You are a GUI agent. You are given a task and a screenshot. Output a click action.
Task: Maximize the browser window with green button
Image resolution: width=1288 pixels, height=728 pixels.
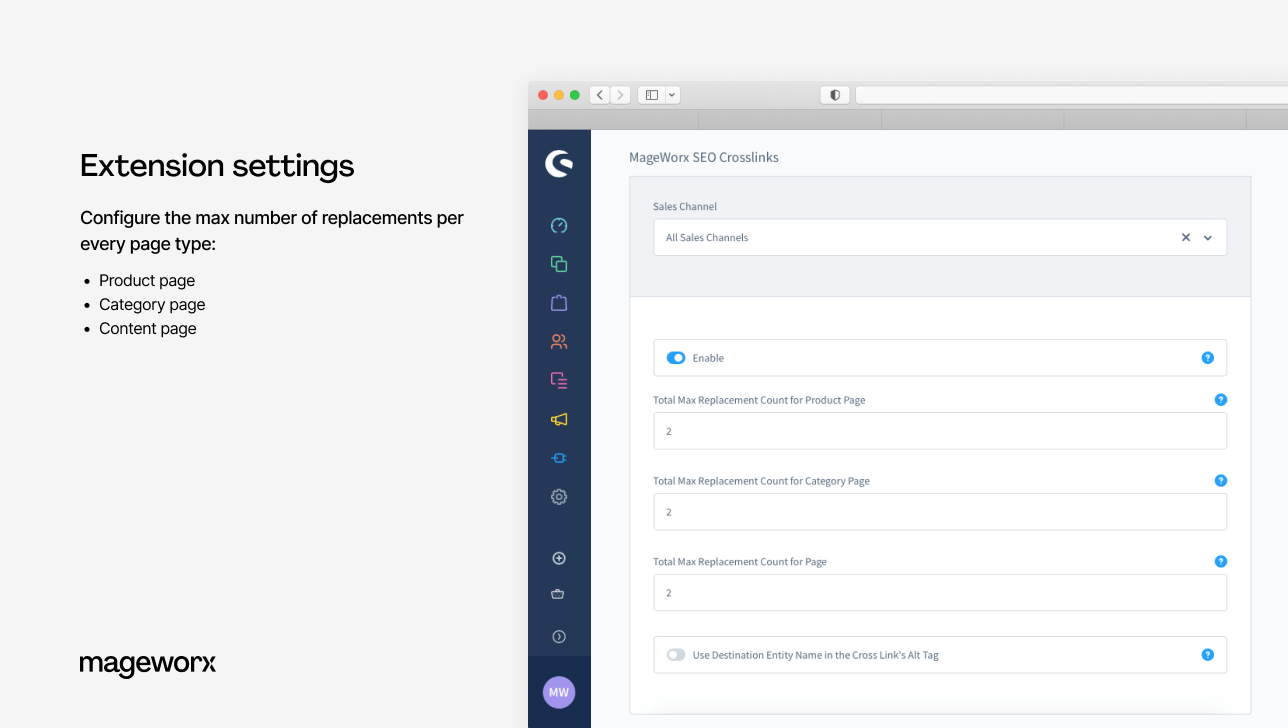pyautogui.click(x=575, y=95)
